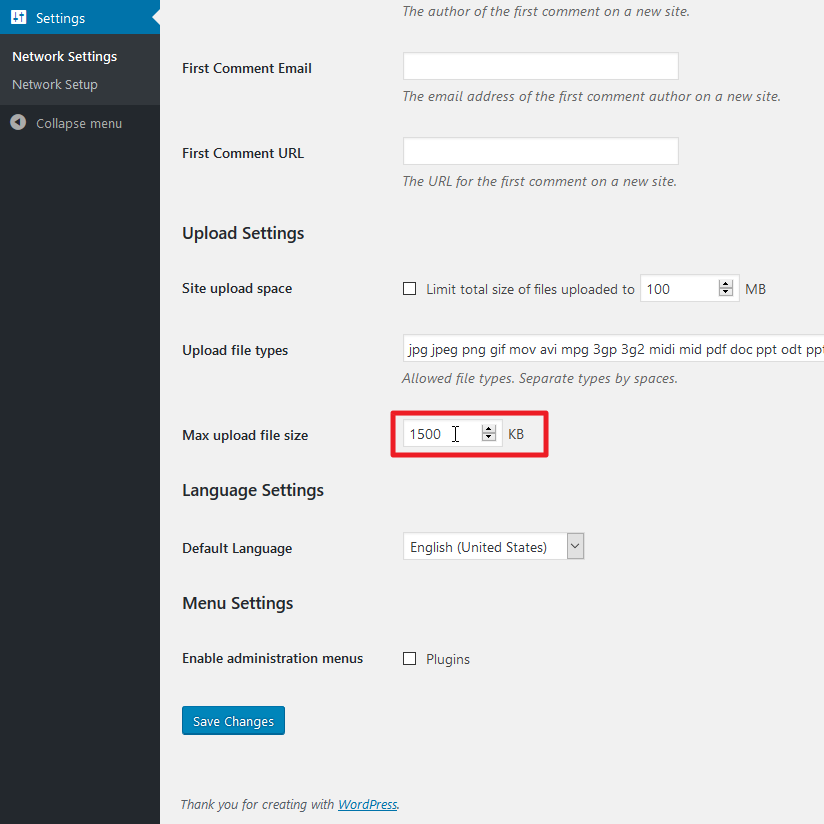Decrease Site upload space value with down arrow
The width and height of the screenshot is (824, 824).
(x=726, y=293)
